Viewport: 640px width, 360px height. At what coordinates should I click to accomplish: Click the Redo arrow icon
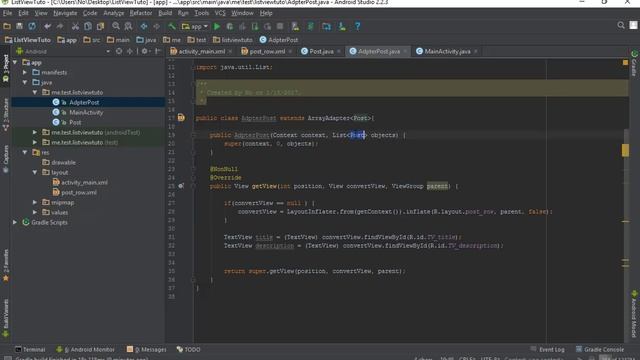click(60, 26)
